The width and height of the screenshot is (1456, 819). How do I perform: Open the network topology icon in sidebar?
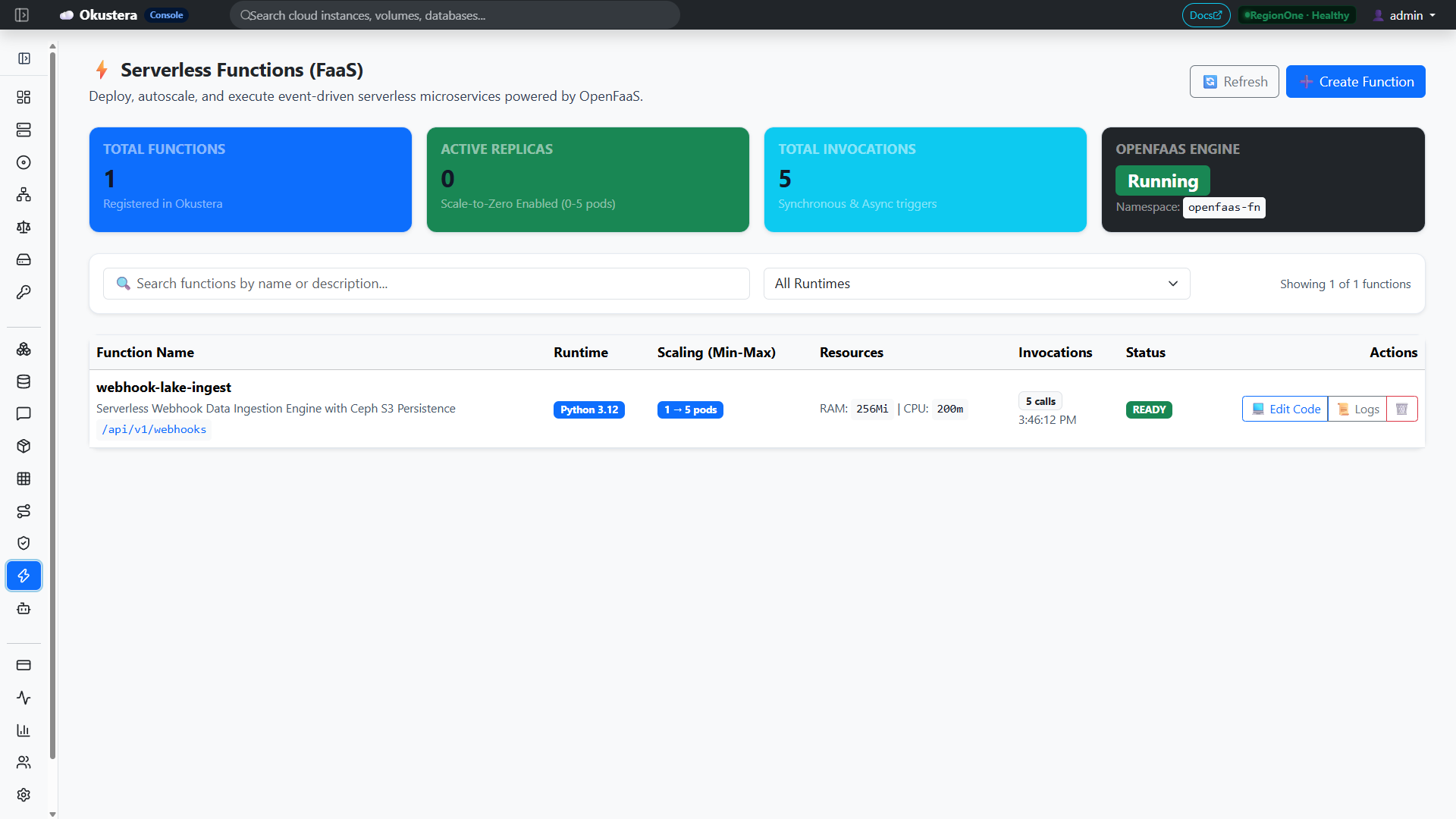pos(24,195)
